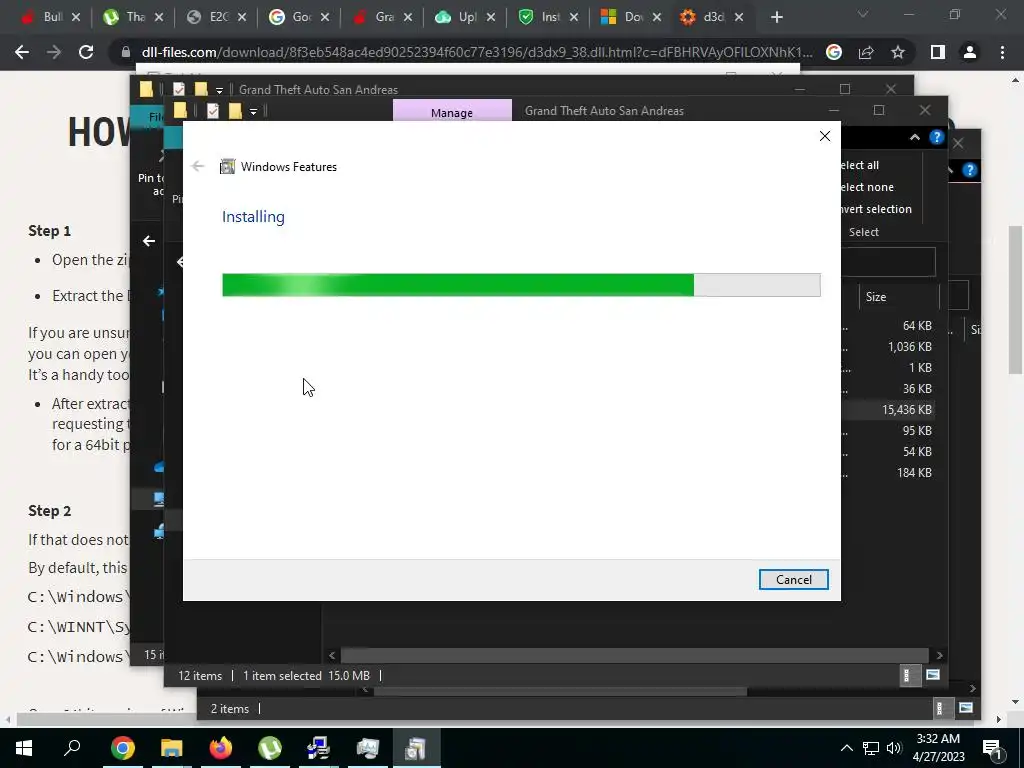Image resolution: width=1024 pixels, height=768 pixels.
Task: Open Firefox from the taskbar
Action: [221, 748]
